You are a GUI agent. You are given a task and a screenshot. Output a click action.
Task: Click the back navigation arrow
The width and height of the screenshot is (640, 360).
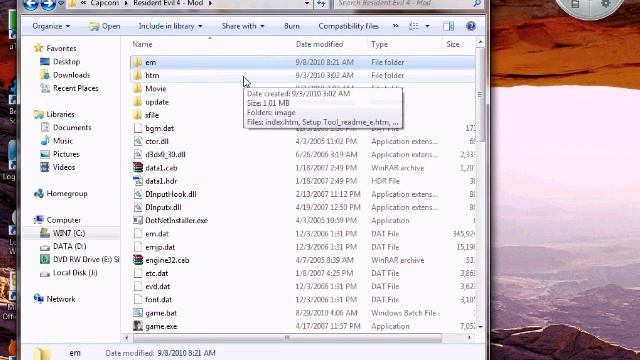(x=31, y=4)
